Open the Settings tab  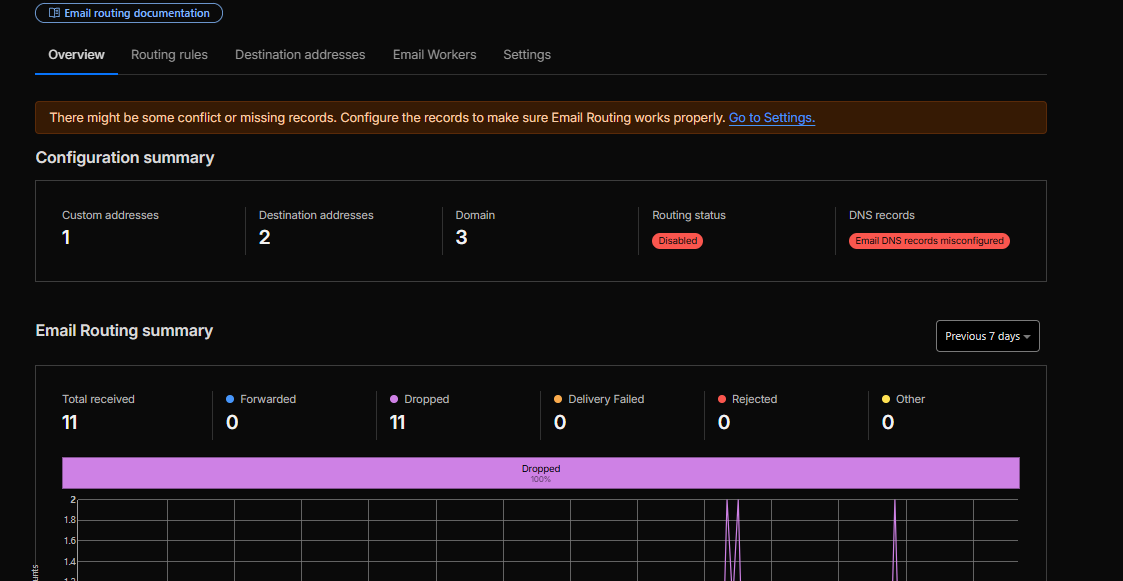click(x=527, y=54)
